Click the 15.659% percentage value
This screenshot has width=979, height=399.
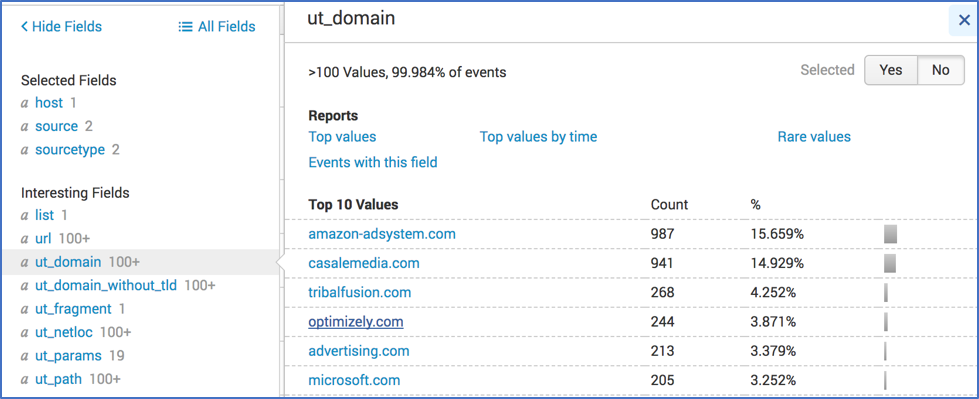coord(777,234)
